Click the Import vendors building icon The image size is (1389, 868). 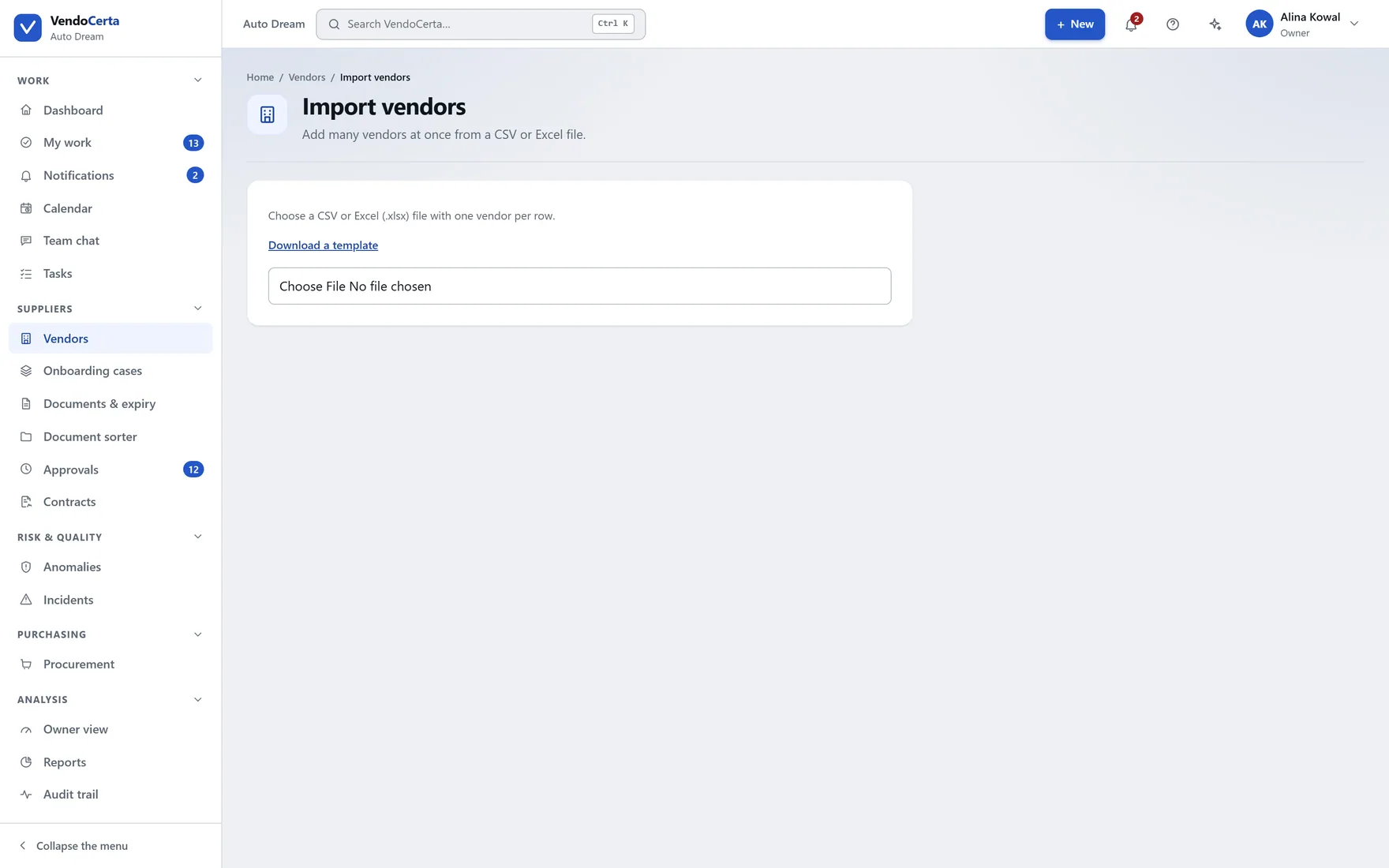tap(268, 114)
